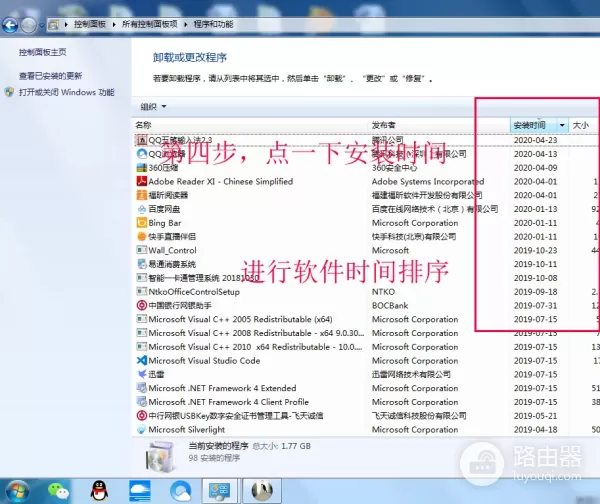Image resolution: width=600 pixels, height=504 pixels.
Task: Click the 中行网银USBKey tool icon
Action: [x=142, y=416]
